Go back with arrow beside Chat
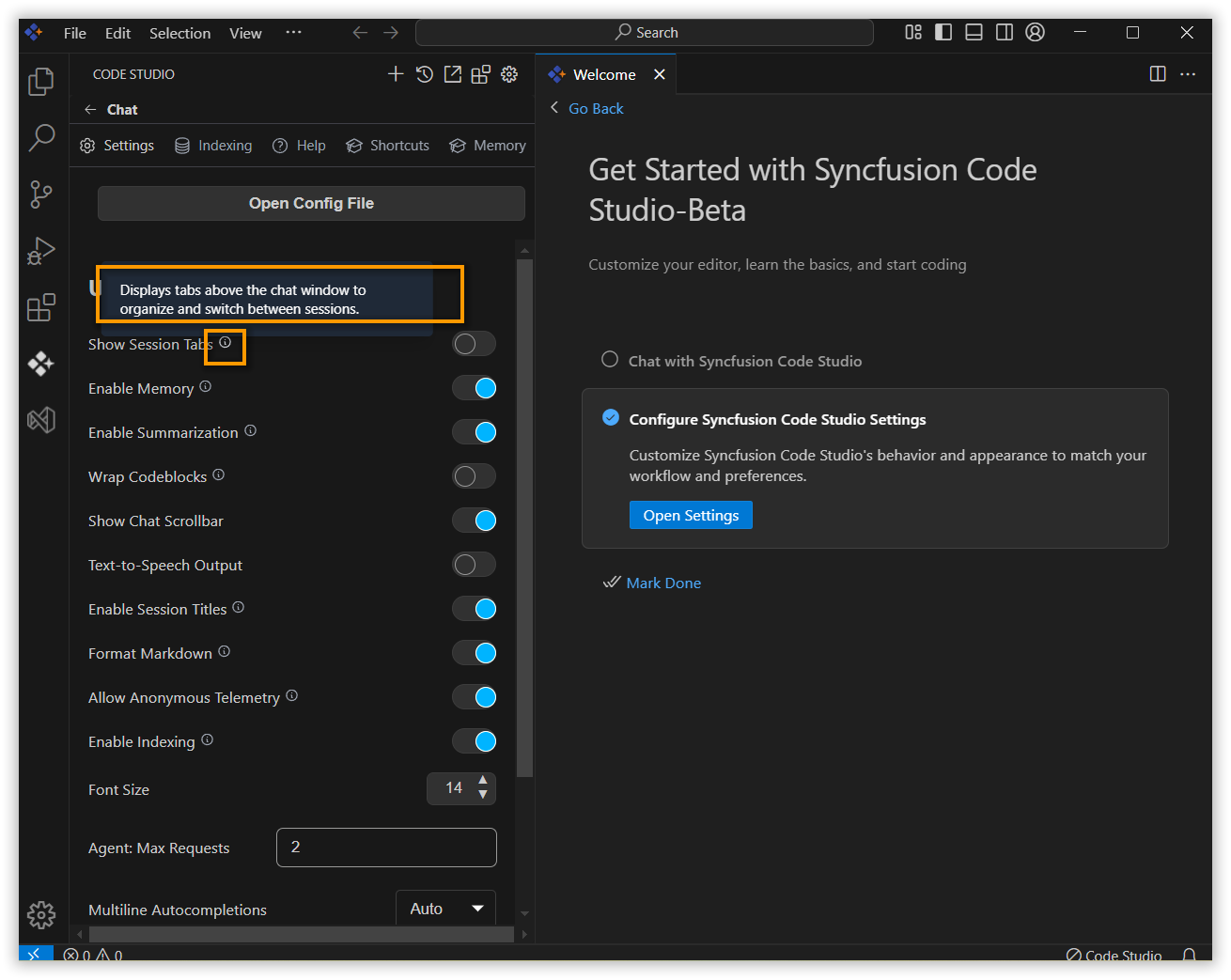The height and width of the screenshot is (980, 1231). 90,110
